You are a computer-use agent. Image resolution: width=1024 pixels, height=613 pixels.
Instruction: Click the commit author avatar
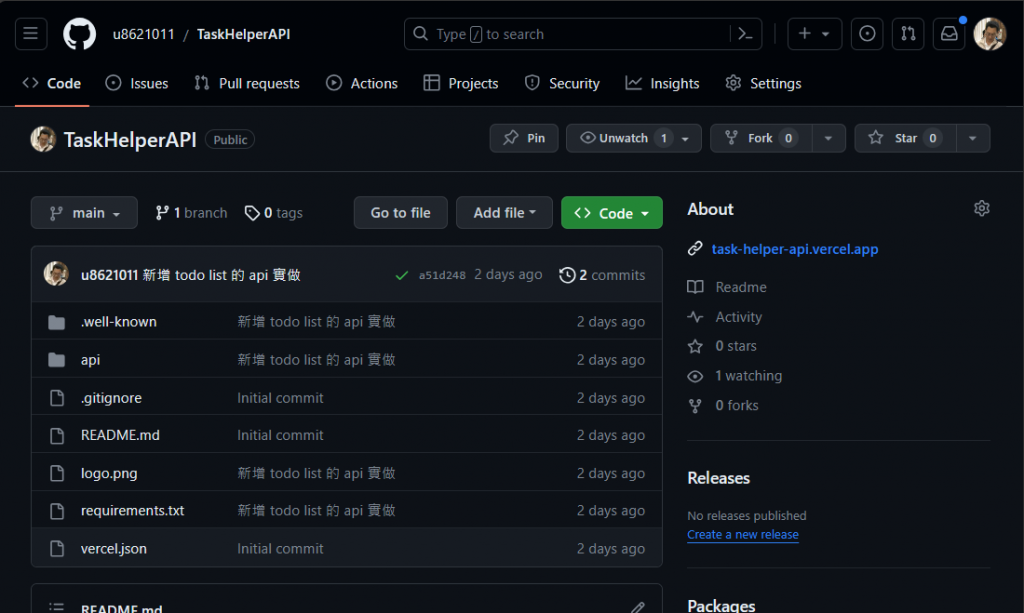click(x=56, y=274)
